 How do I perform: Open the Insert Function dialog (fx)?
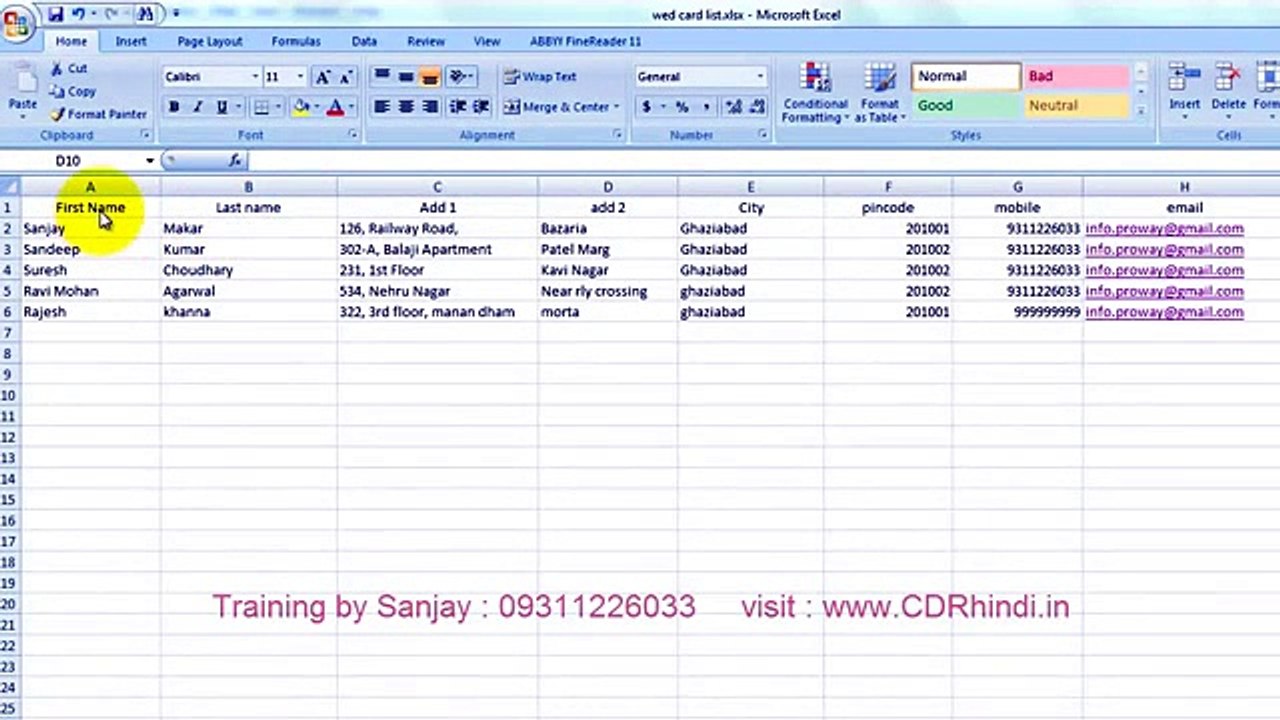click(235, 160)
